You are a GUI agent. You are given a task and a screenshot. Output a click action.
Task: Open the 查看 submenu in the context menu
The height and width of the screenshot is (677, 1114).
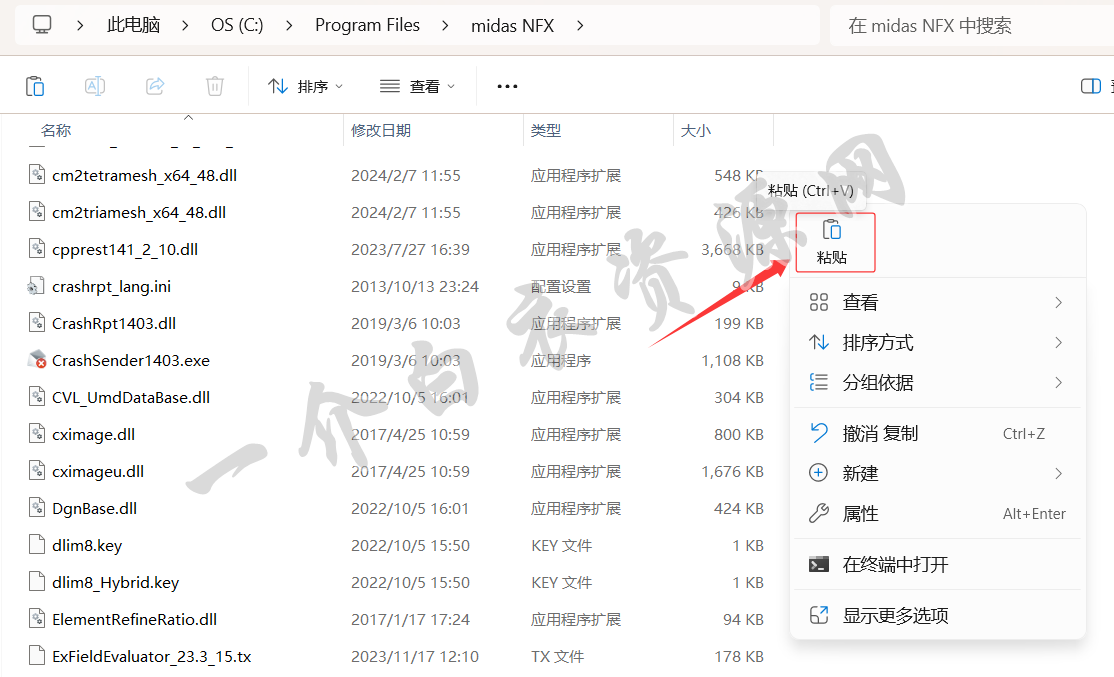937,303
